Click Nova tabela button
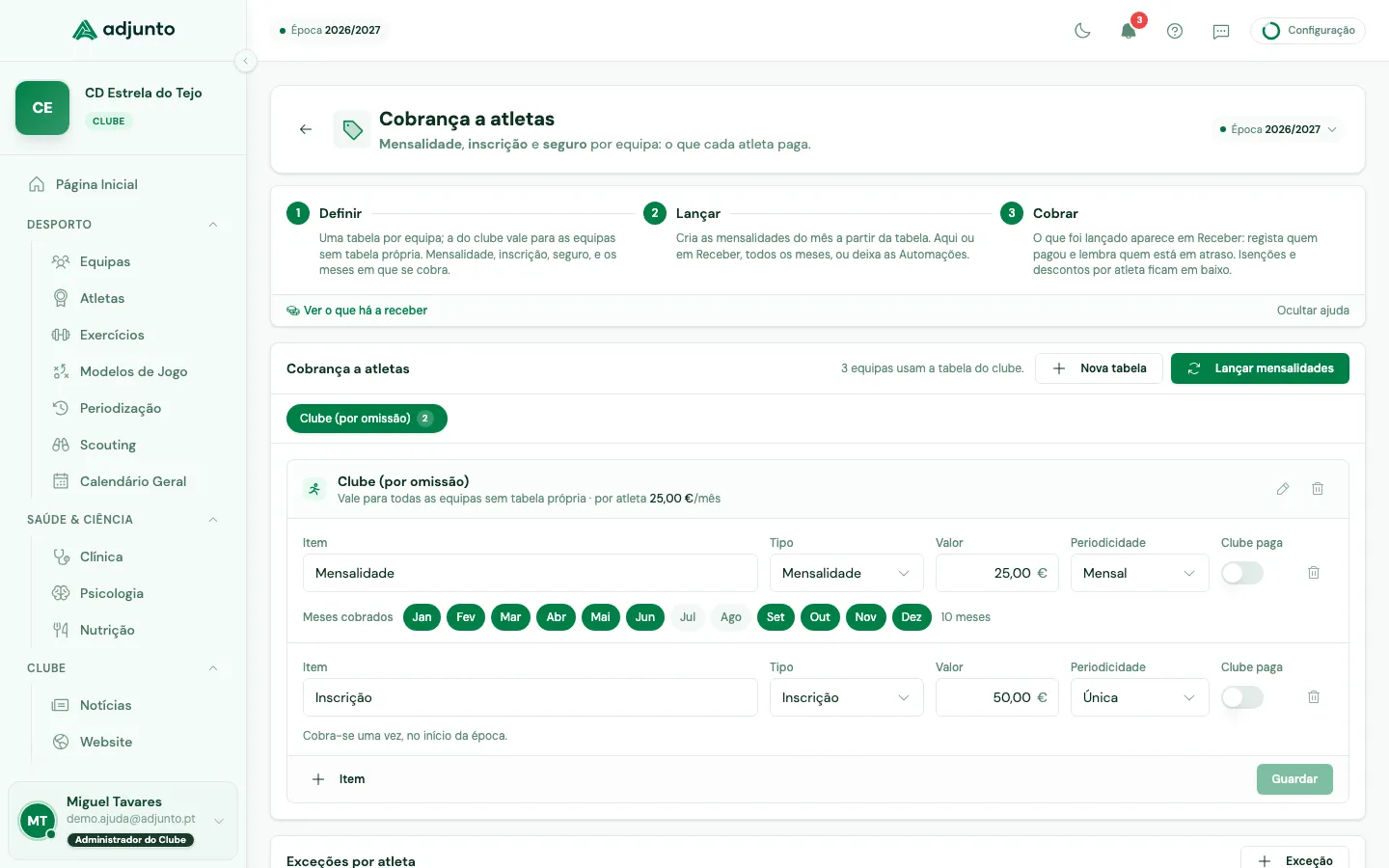The image size is (1389, 868). [x=1099, y=368]
